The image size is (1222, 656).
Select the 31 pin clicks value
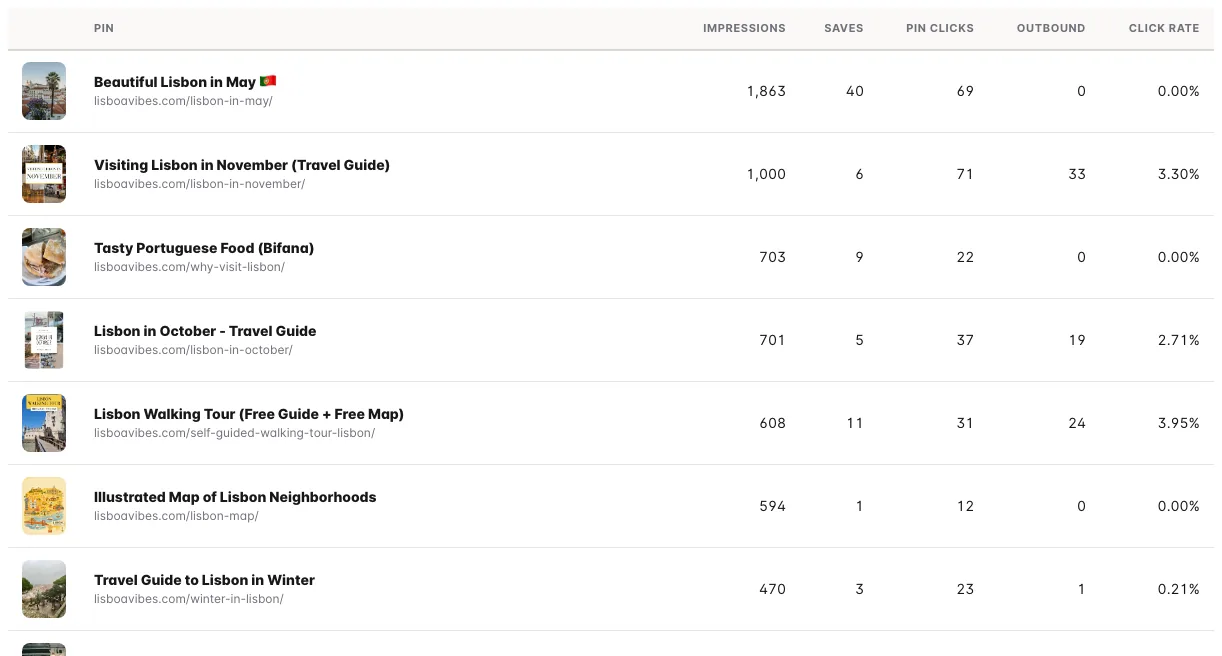click(x=965, y=423)
